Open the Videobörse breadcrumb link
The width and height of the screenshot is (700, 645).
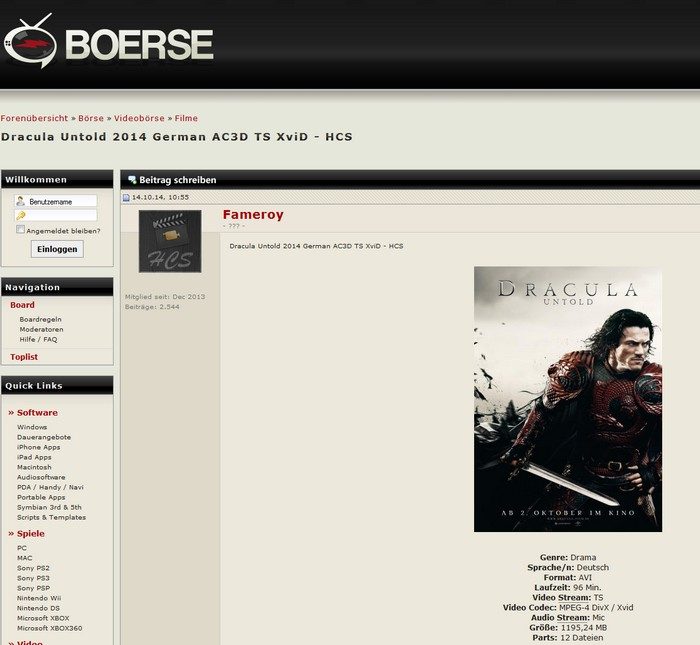point(139,118)
